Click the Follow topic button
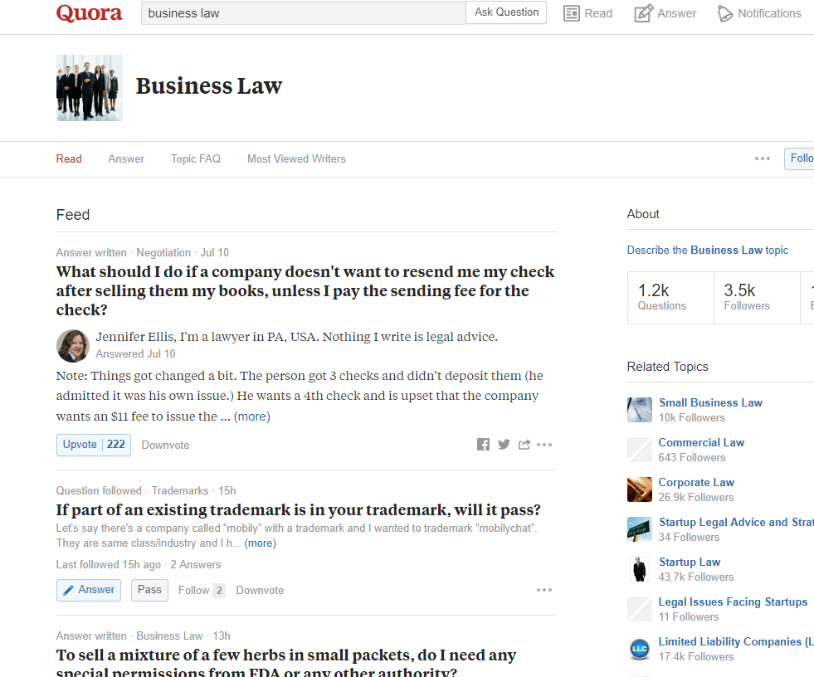 pyautogui.click(x=799, y=158)
